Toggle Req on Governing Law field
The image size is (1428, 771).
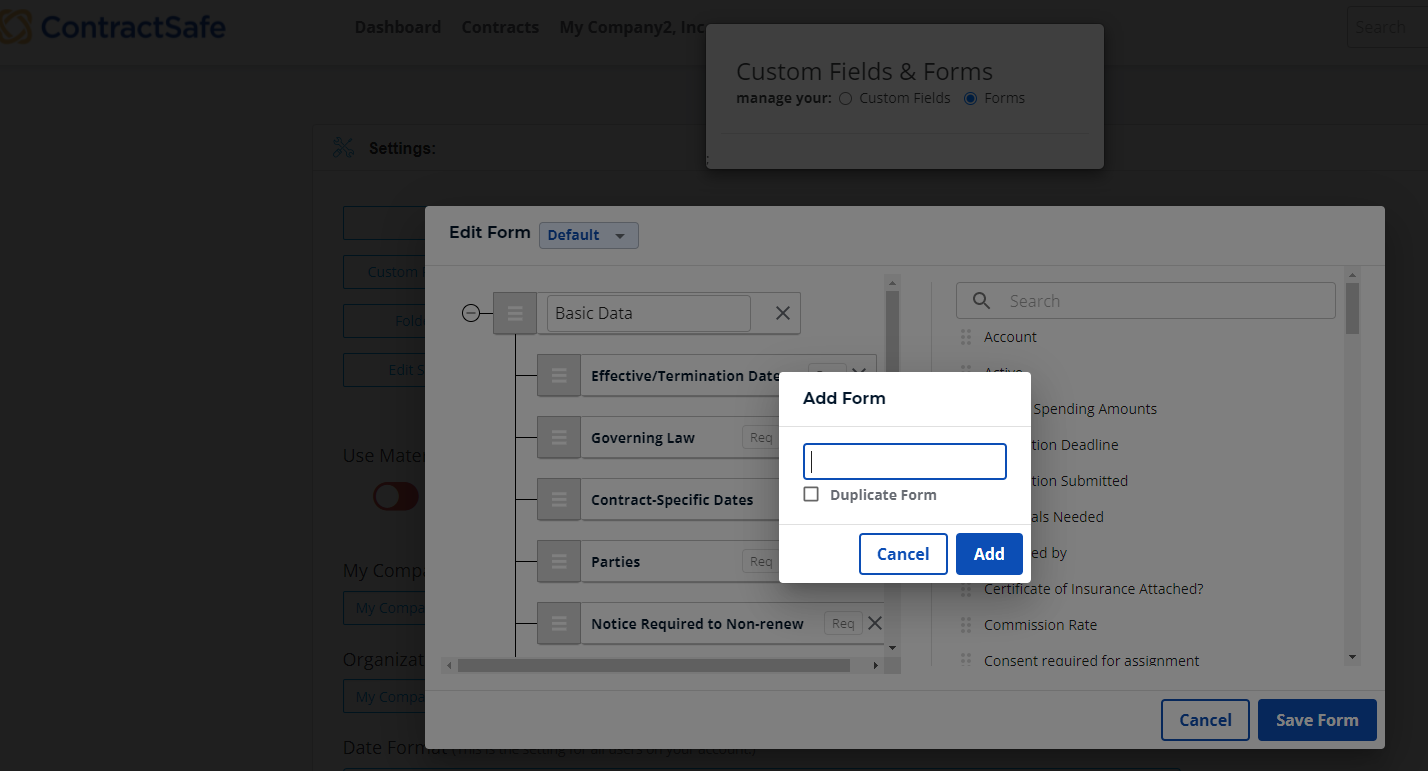[761, 437]
